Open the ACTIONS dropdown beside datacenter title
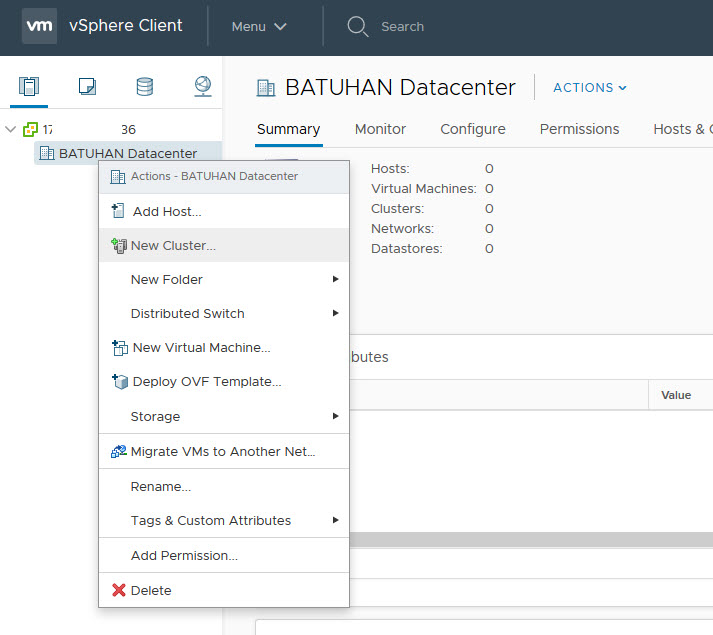The height and width of the screenshot is (635, 713). 590,88
